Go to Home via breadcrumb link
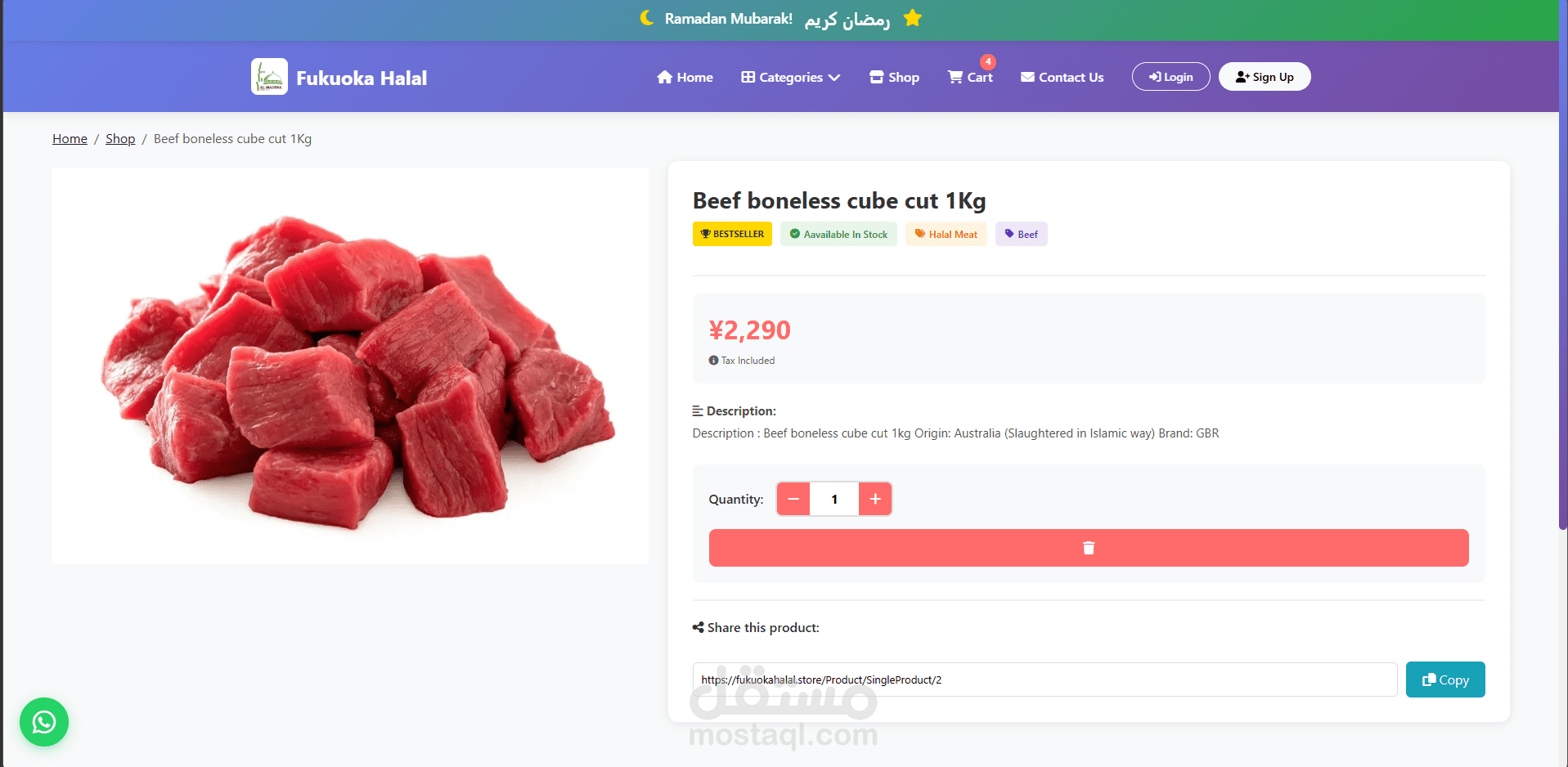 click(70, 139)
